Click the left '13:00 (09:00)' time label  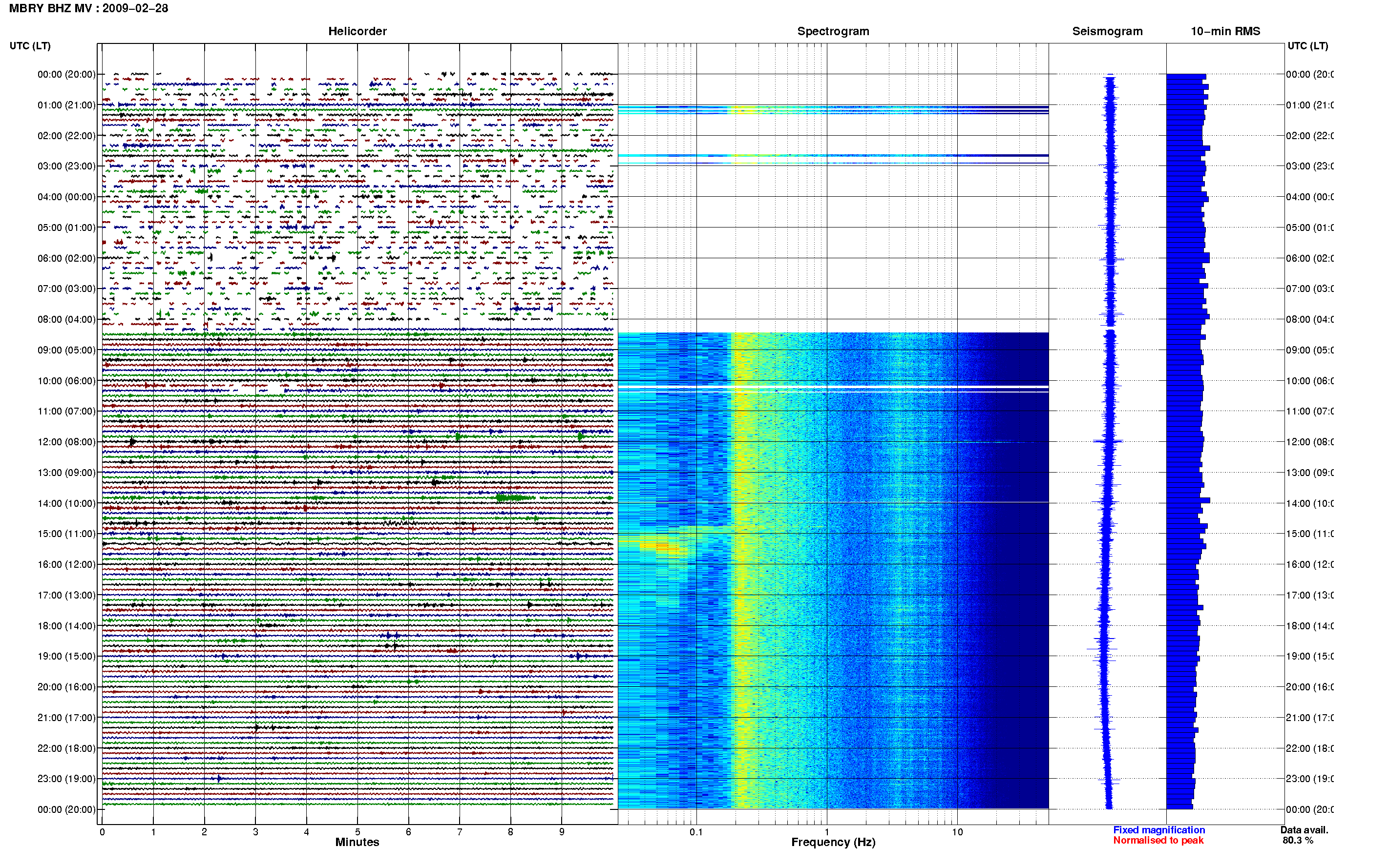click(x=66, y=473)
